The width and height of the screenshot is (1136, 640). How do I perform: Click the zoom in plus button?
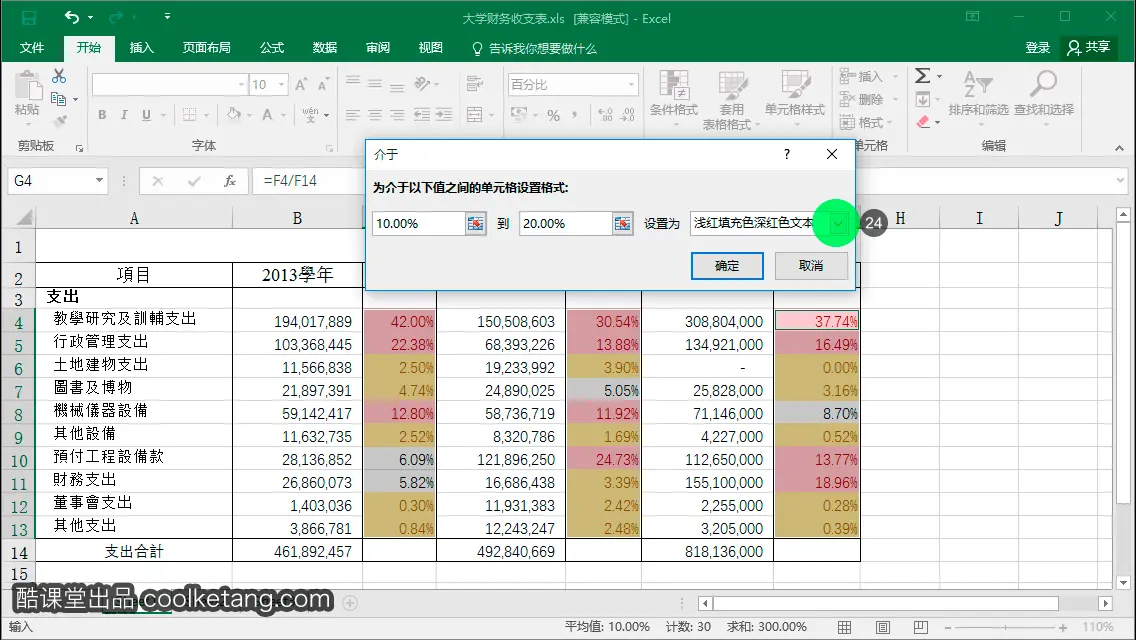1063,627
